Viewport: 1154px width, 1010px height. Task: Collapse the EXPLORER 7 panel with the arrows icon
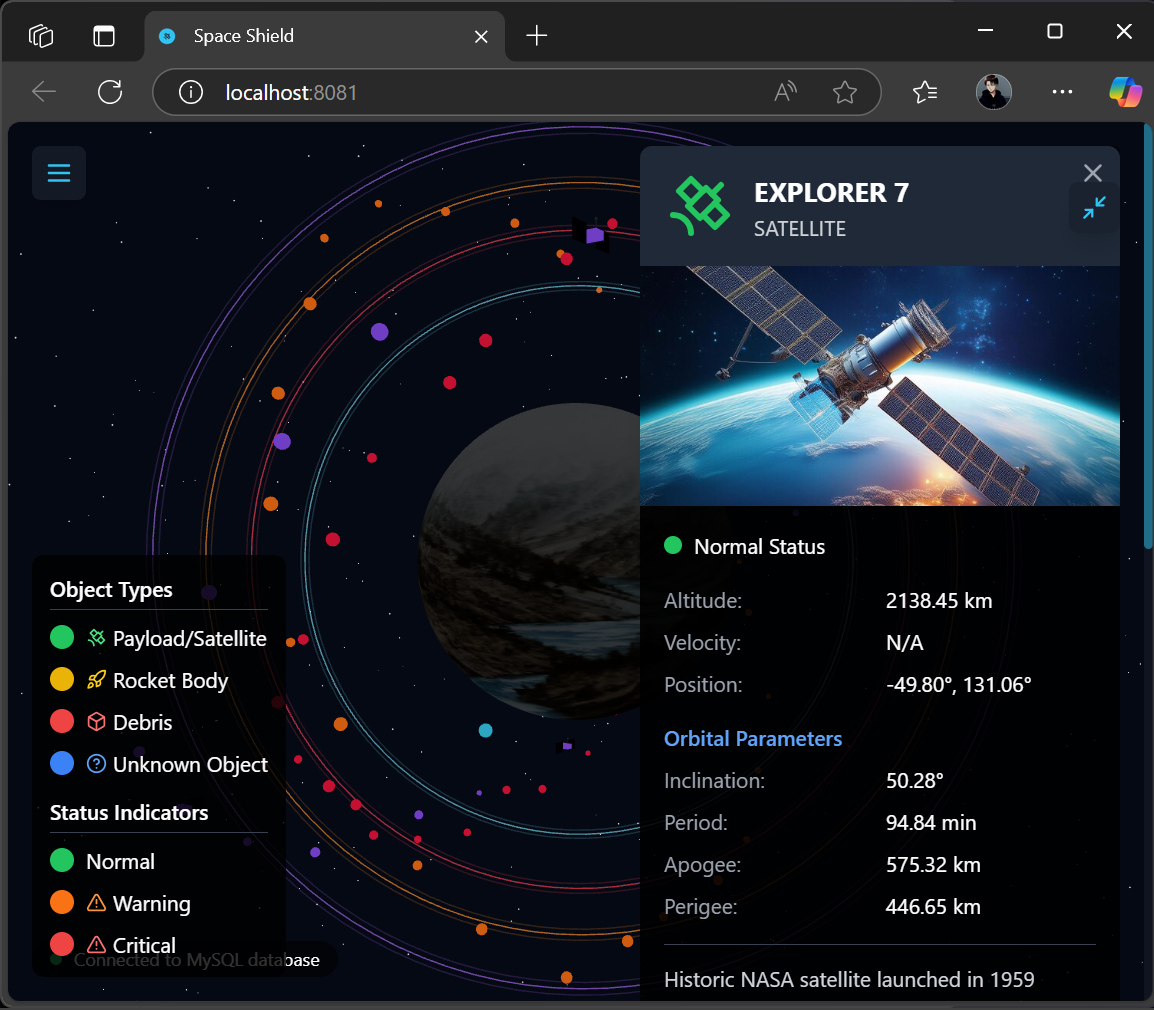click(x=1093, y=208)
